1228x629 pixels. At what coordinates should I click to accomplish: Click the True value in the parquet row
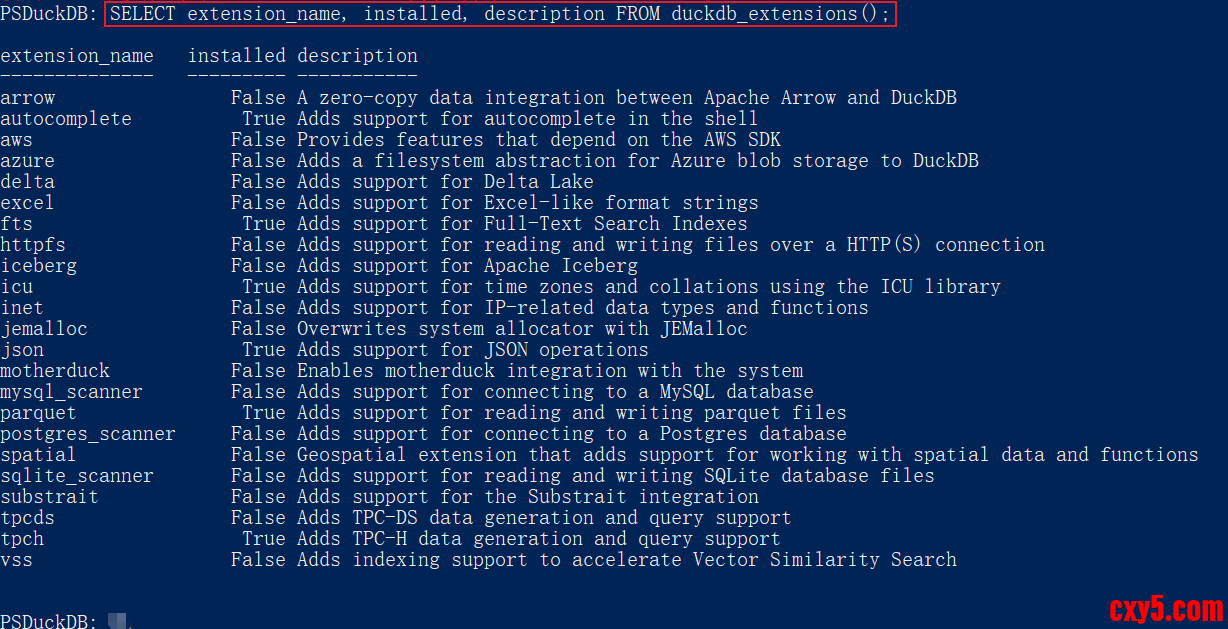point(264,413)
